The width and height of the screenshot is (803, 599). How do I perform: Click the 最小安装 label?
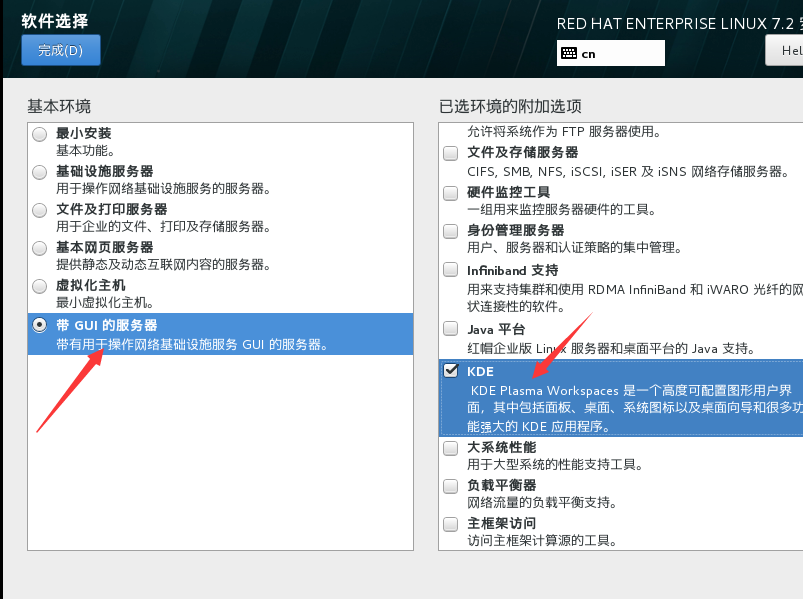click(83, 134)
